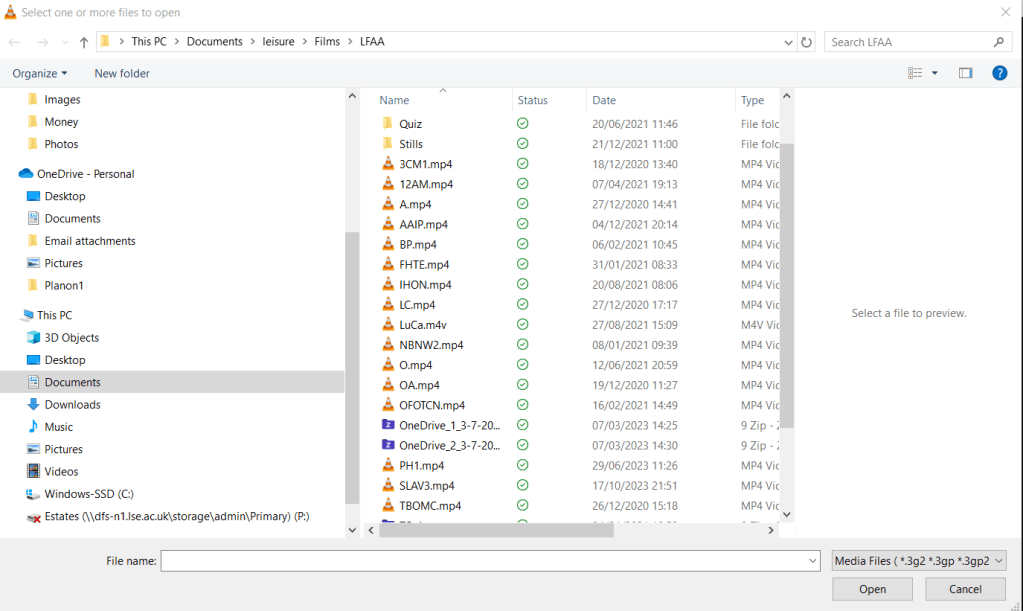Click the Music note icon in sidebar
The height and width of the screenshot is (611, 1023).
[x=33, y=427]
